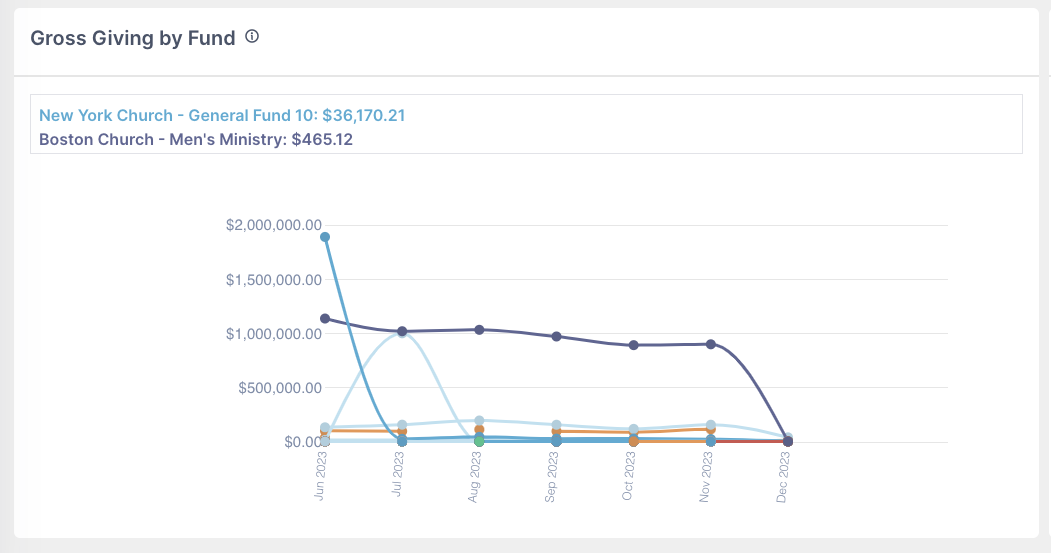Click the $1,000,000.00 y-axis label

click(272, 333)
